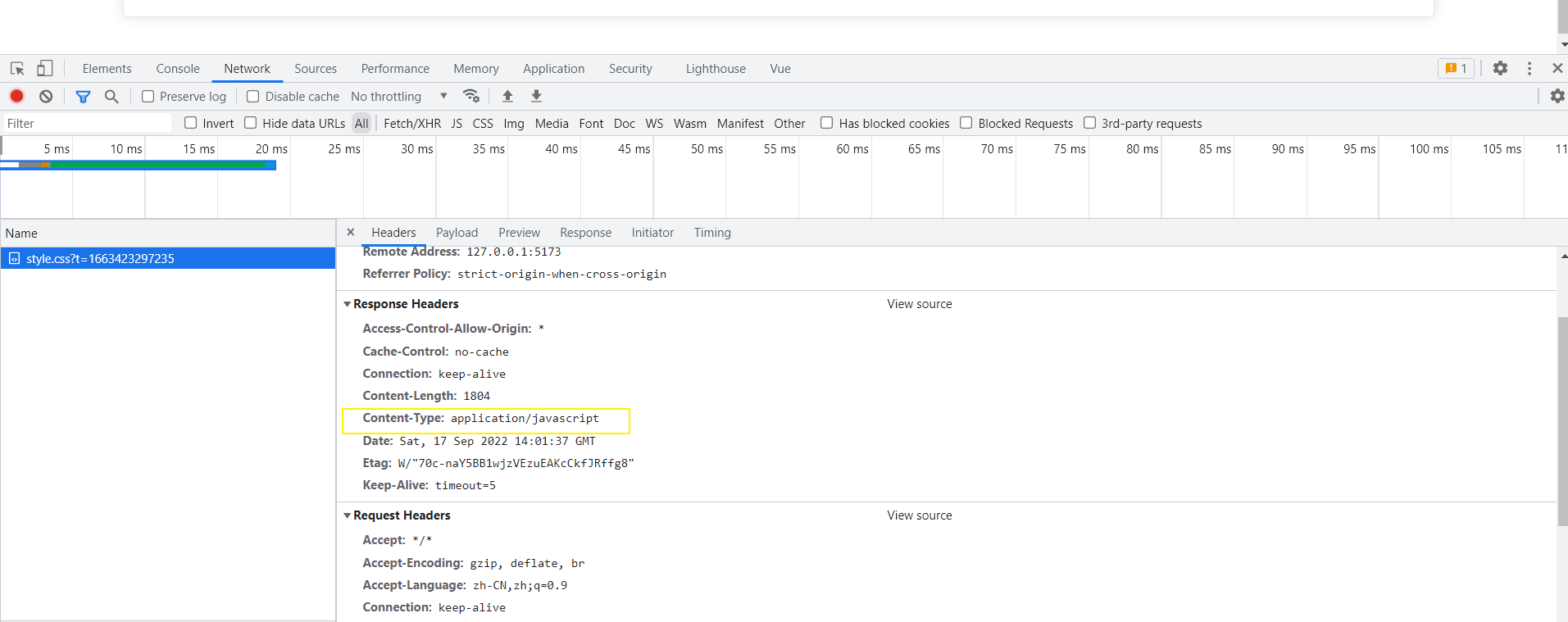Collapse the Request Headers section
Image resolution: width=1568 pixels, height=622 pixels.
tap(348, 515)
